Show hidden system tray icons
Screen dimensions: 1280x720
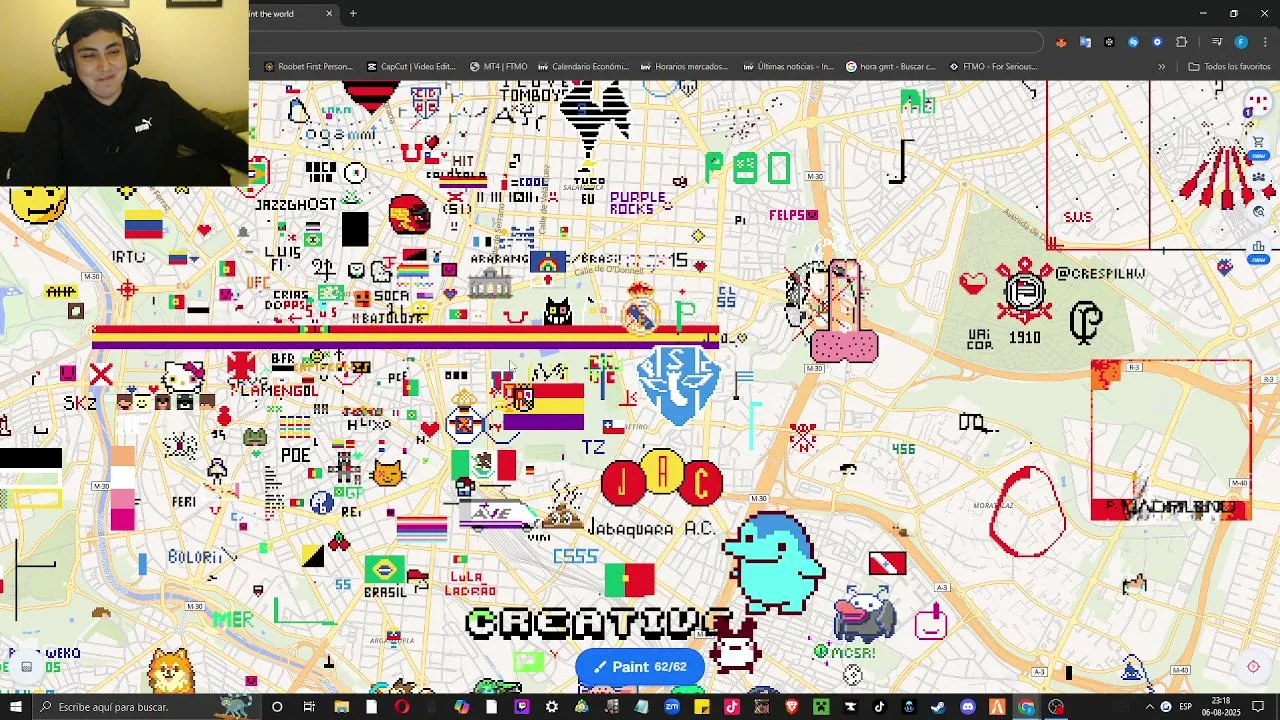pyautogui.click(x=1149, y=707)
